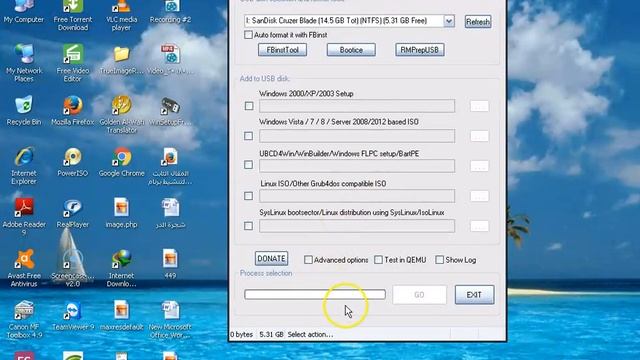The width and height of the screenshot is (640, 360).
Task: Open maxresdefault image file
Action: [x=121, y=316]
